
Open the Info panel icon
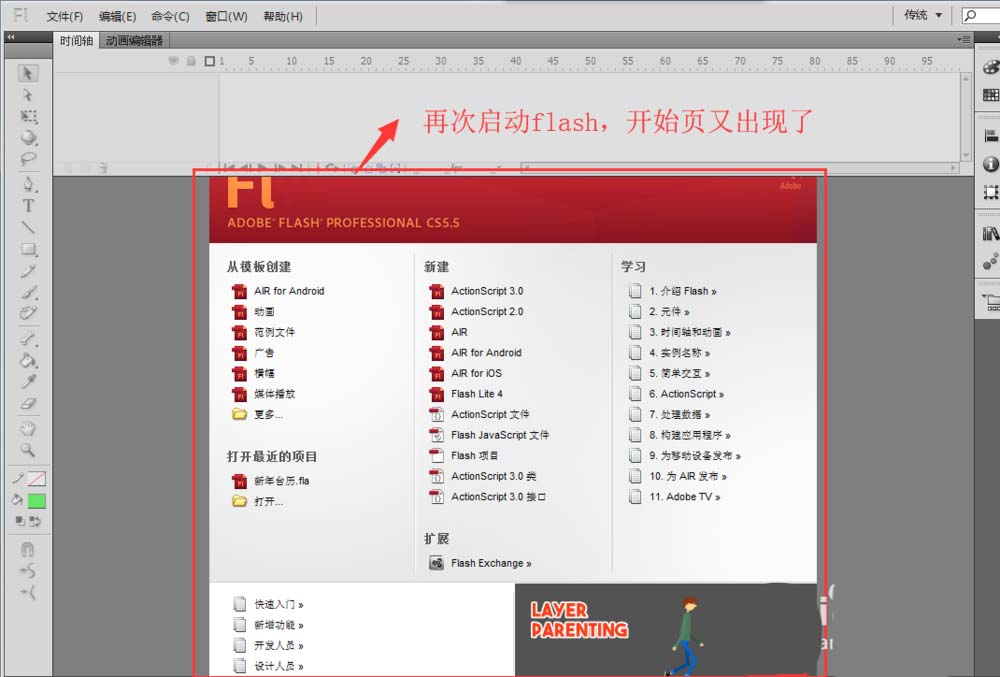(990, 164)
